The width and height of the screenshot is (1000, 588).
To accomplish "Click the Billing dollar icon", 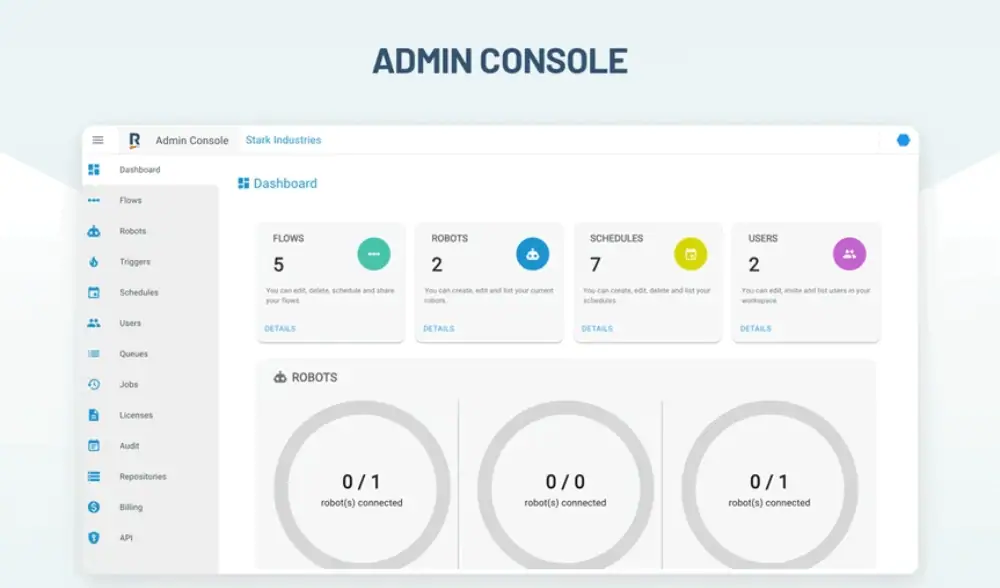I will [x=94, y=507].
